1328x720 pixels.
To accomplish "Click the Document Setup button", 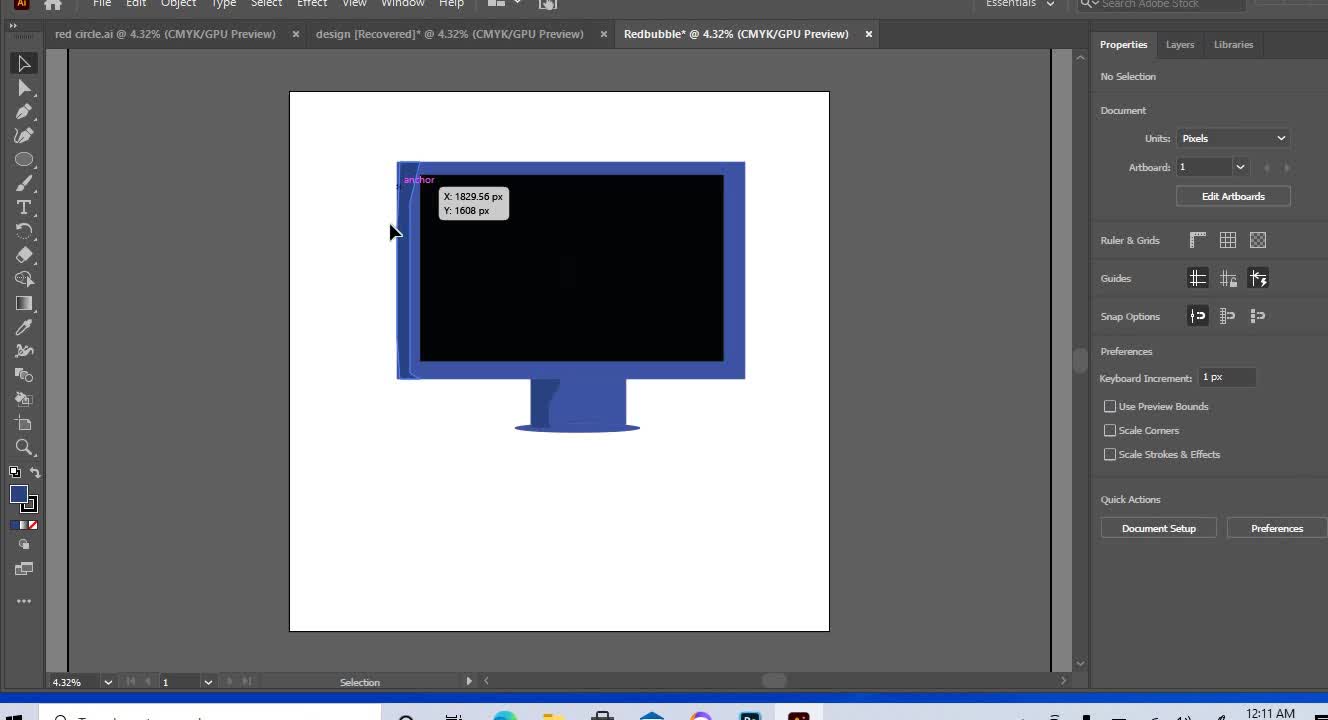I will (1158, 528).
